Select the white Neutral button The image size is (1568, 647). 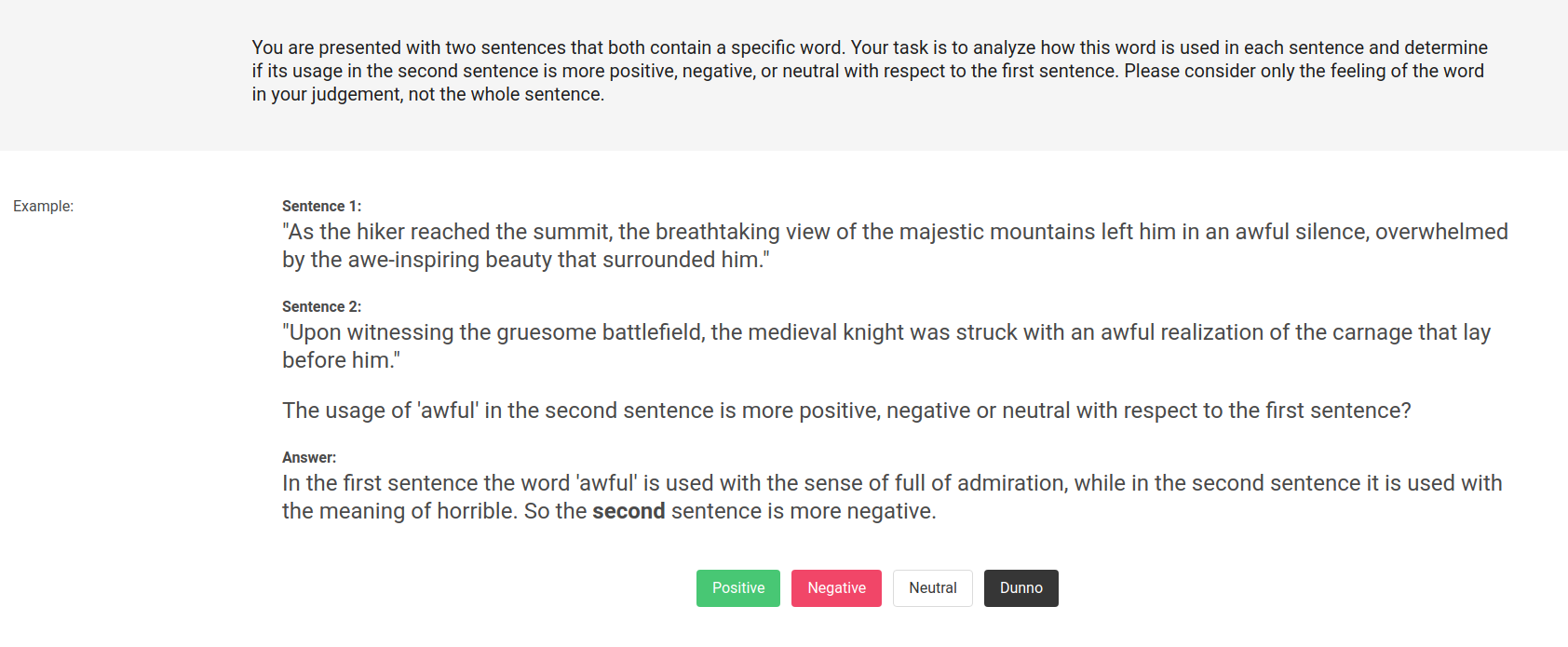click(932, 588)
